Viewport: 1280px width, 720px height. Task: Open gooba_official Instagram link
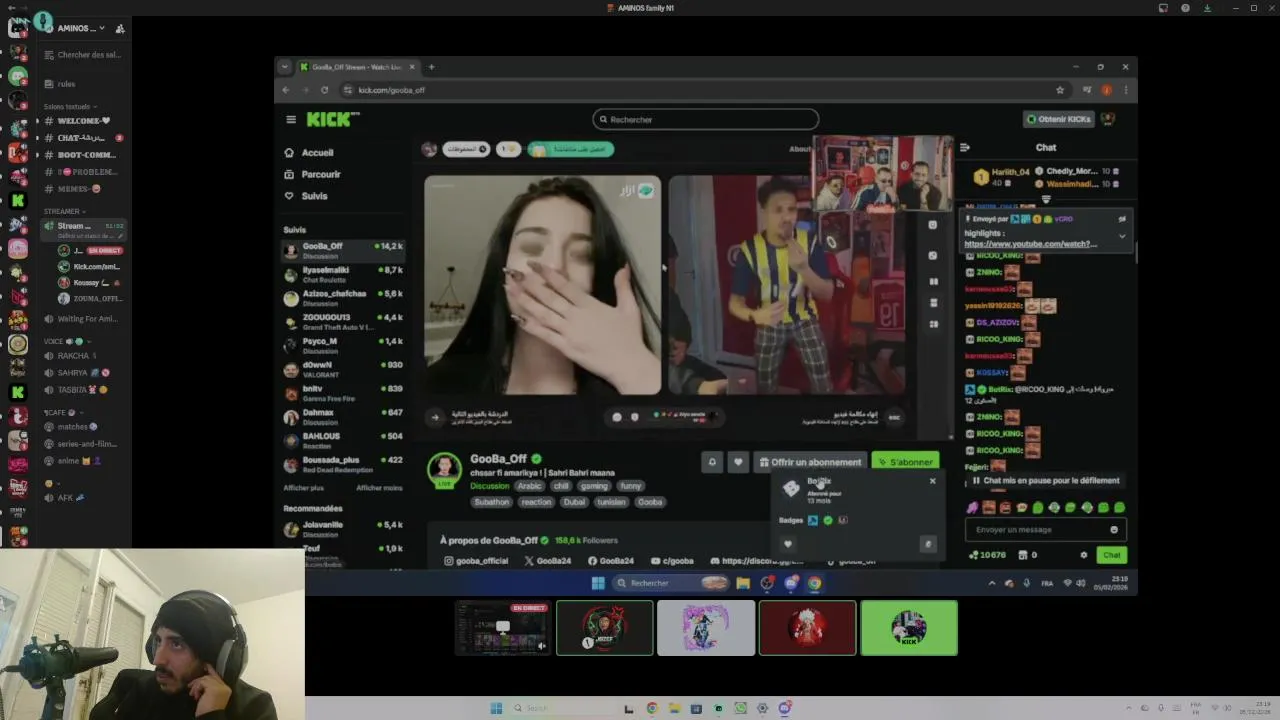(x=475, y=561)
